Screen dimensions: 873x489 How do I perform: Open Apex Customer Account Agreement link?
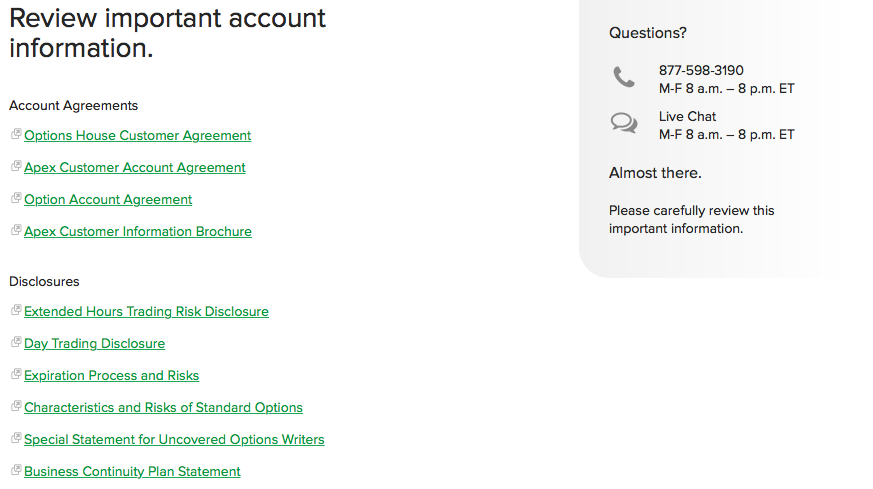click(134, 168)
